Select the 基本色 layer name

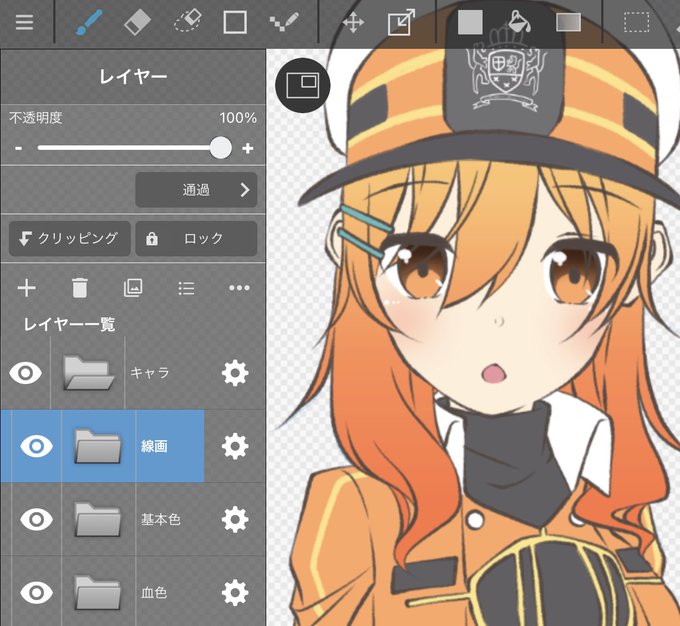(x=160, y=519)
